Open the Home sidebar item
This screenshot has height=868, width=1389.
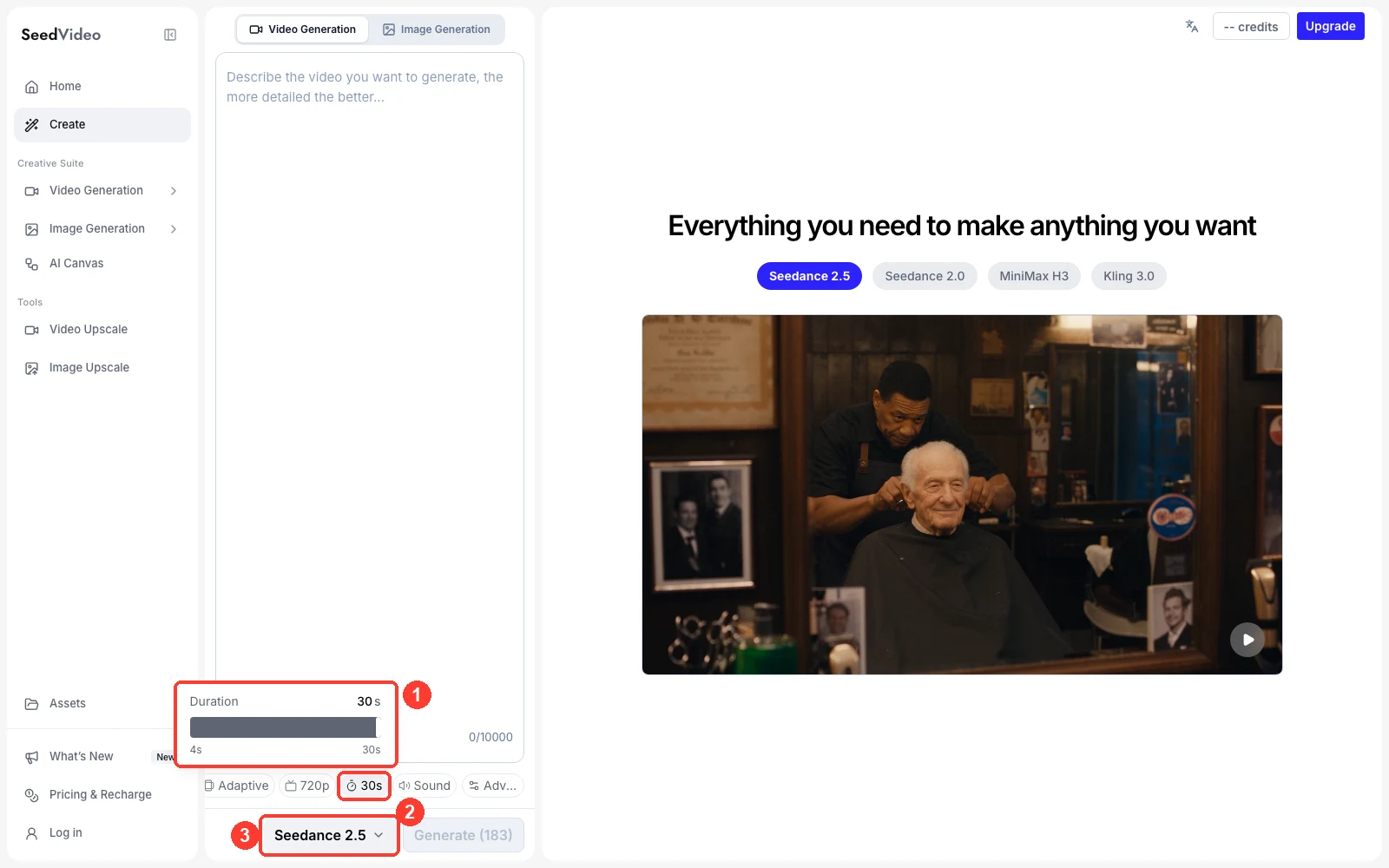tap(102, 87)
